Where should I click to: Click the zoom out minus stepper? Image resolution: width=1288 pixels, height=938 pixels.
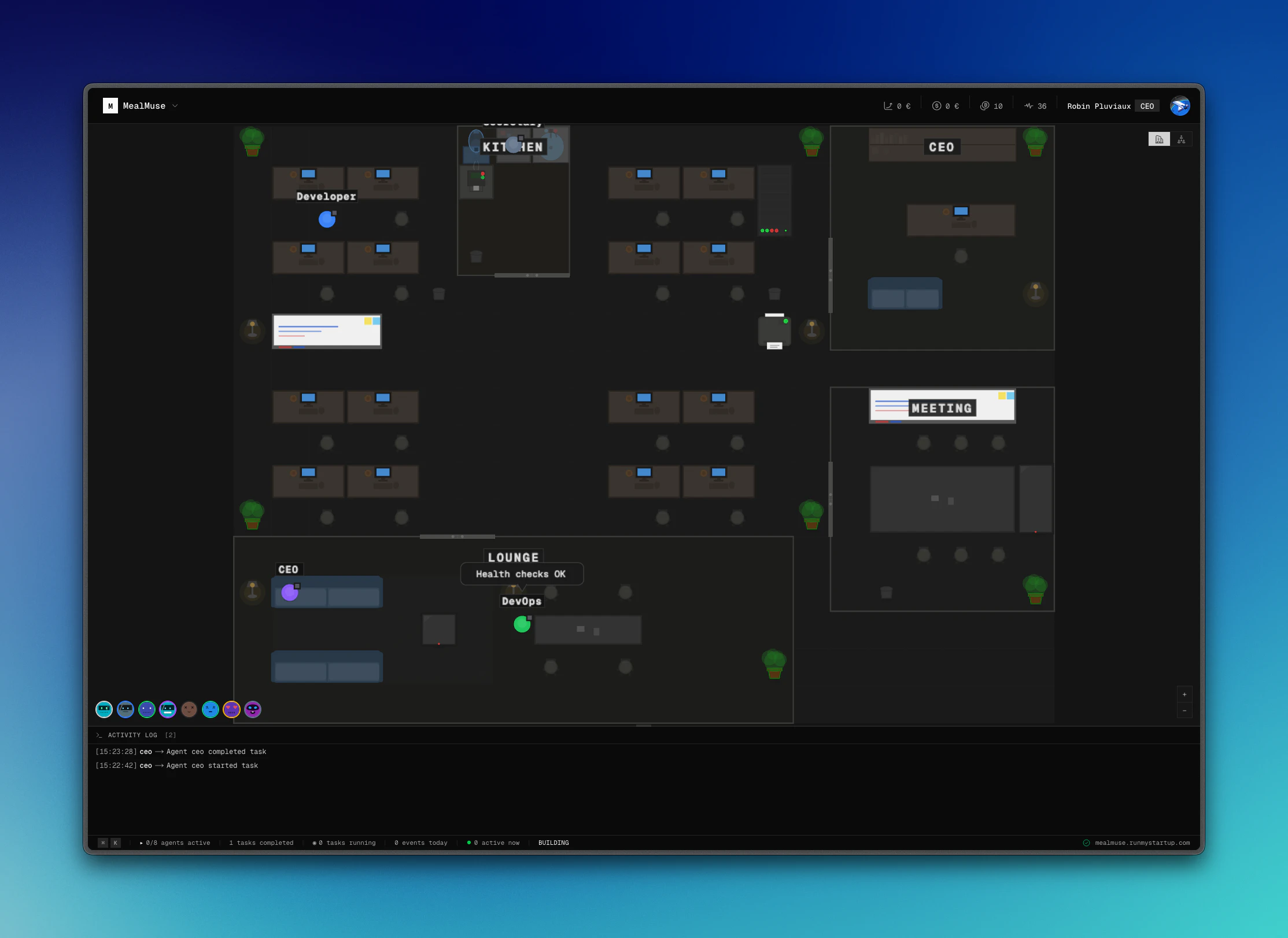[x=1184, y=710]
